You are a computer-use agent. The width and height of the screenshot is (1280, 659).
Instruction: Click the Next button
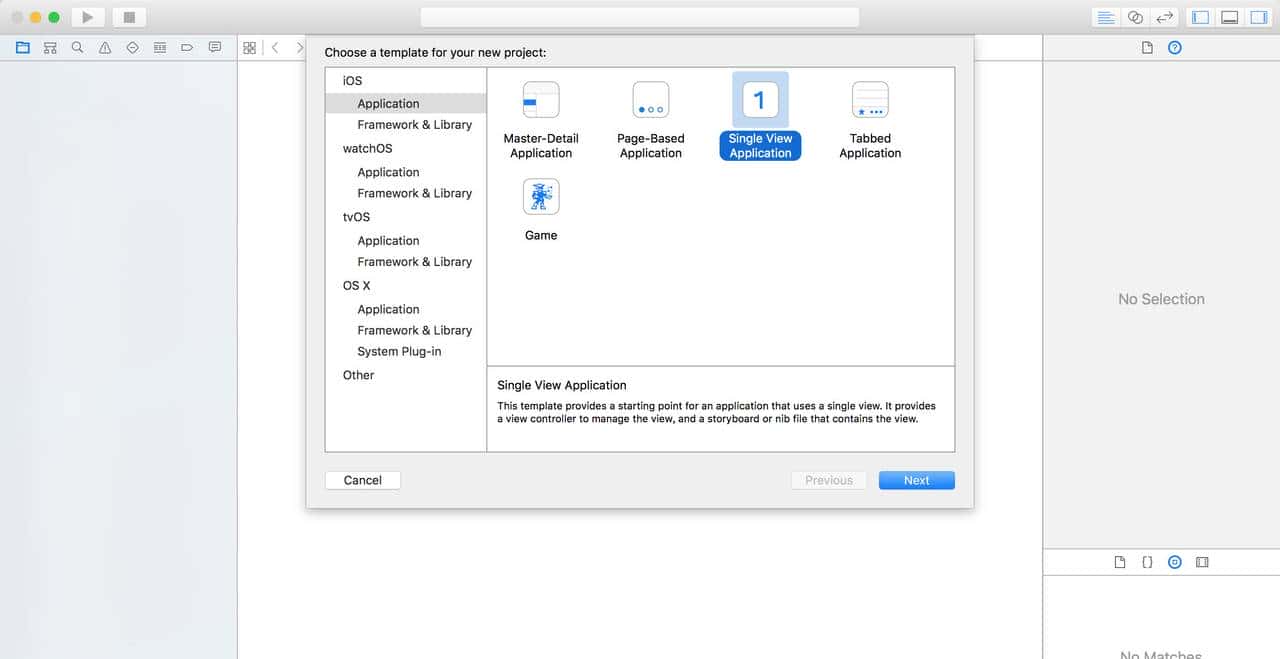point(916,480)
